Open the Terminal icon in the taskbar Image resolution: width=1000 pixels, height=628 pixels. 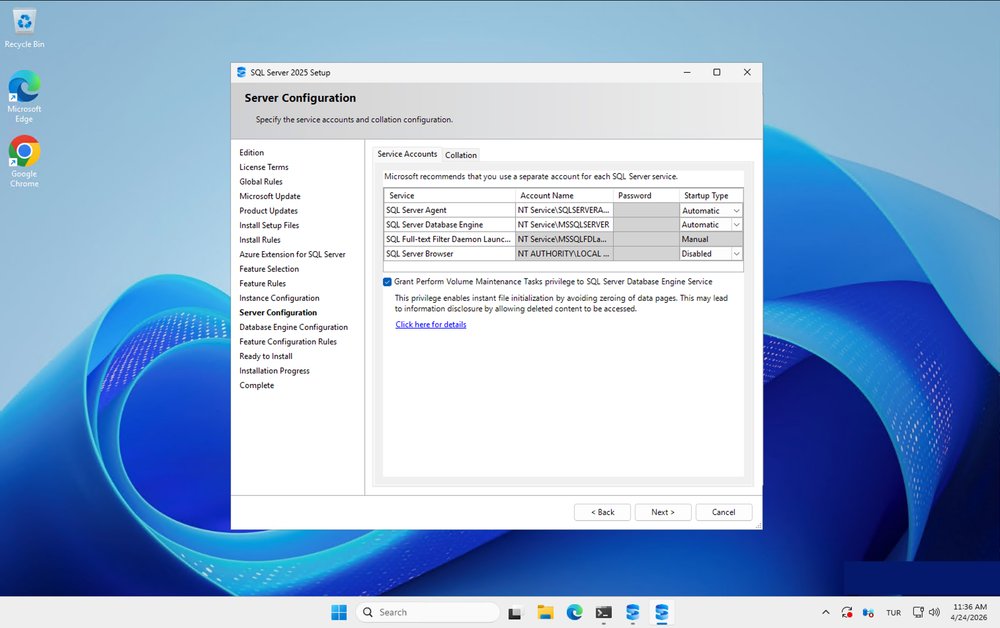click(603, 612)
